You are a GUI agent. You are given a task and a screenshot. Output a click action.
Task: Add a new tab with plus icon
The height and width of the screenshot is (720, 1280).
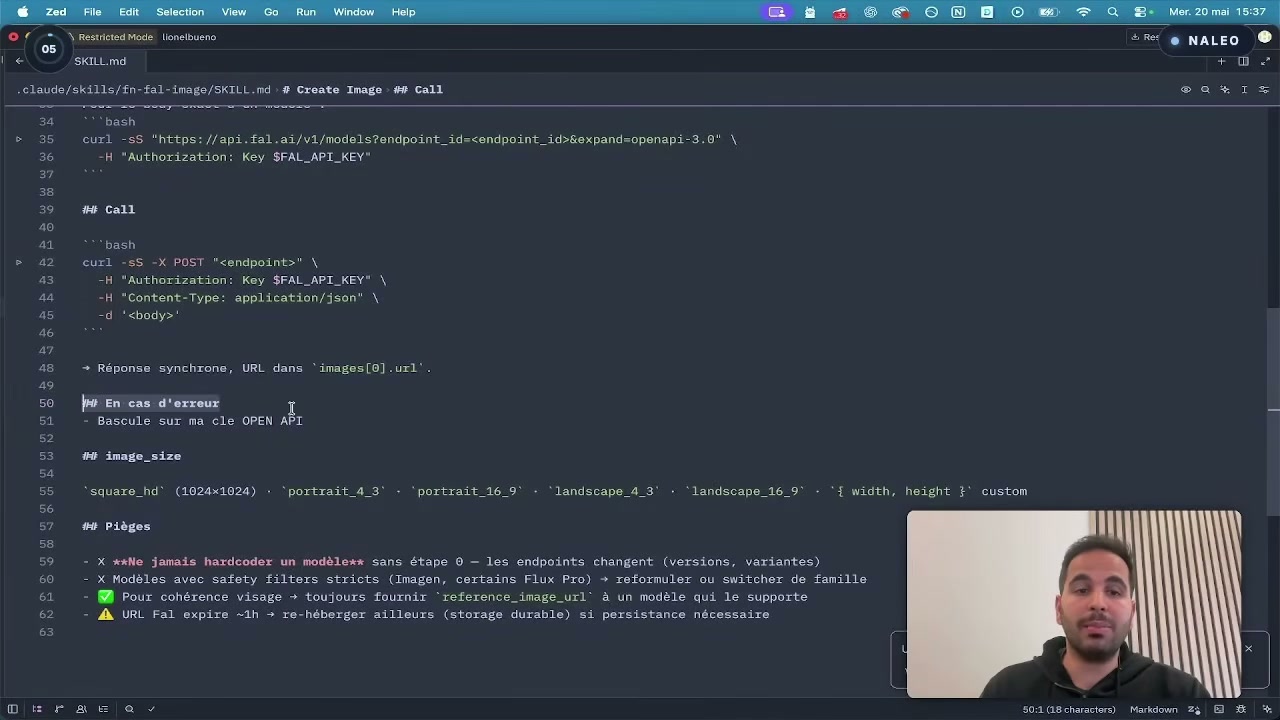[x=1221, y=61]
